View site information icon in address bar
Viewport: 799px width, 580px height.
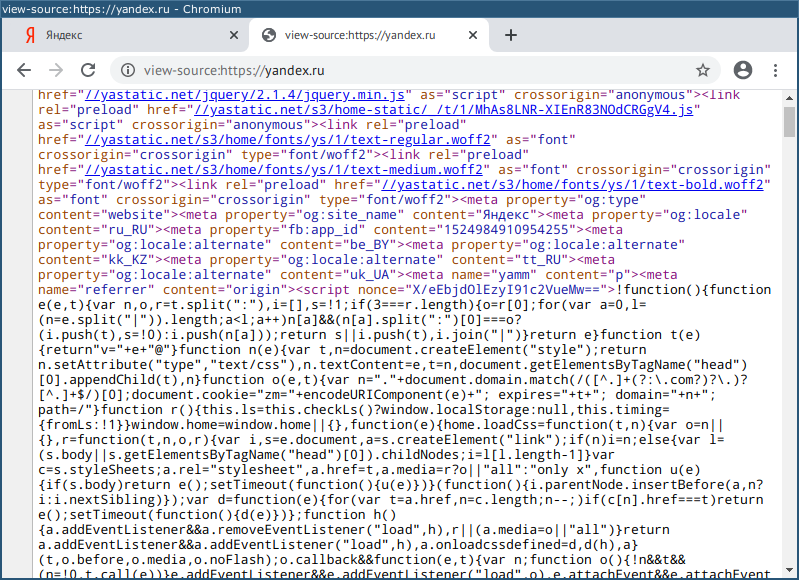coord(128,70)
